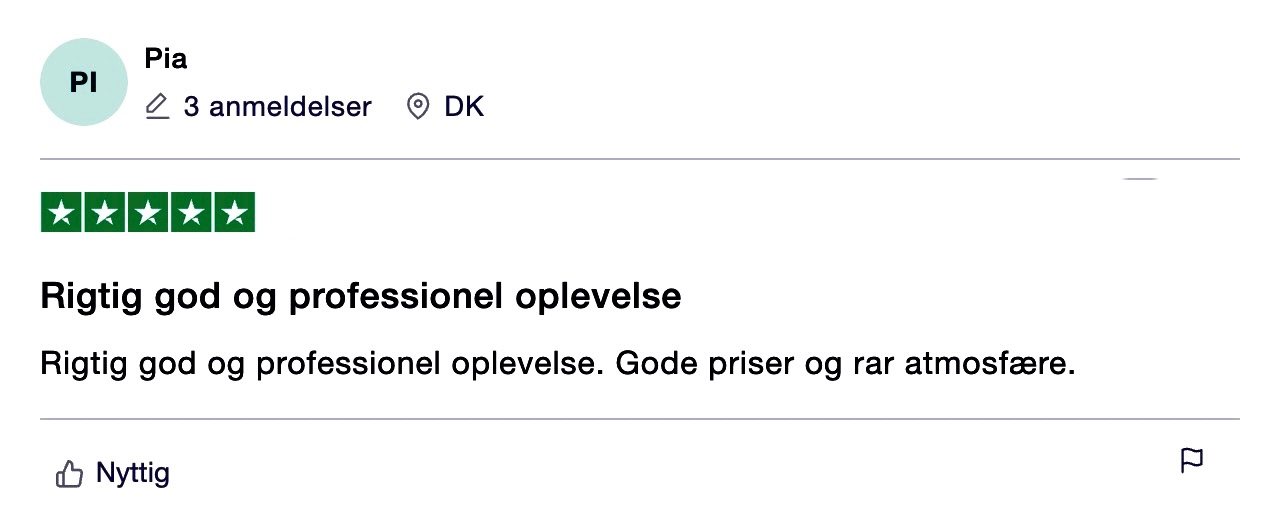Click the divider line above Nyttig

(x=640, y=419)
